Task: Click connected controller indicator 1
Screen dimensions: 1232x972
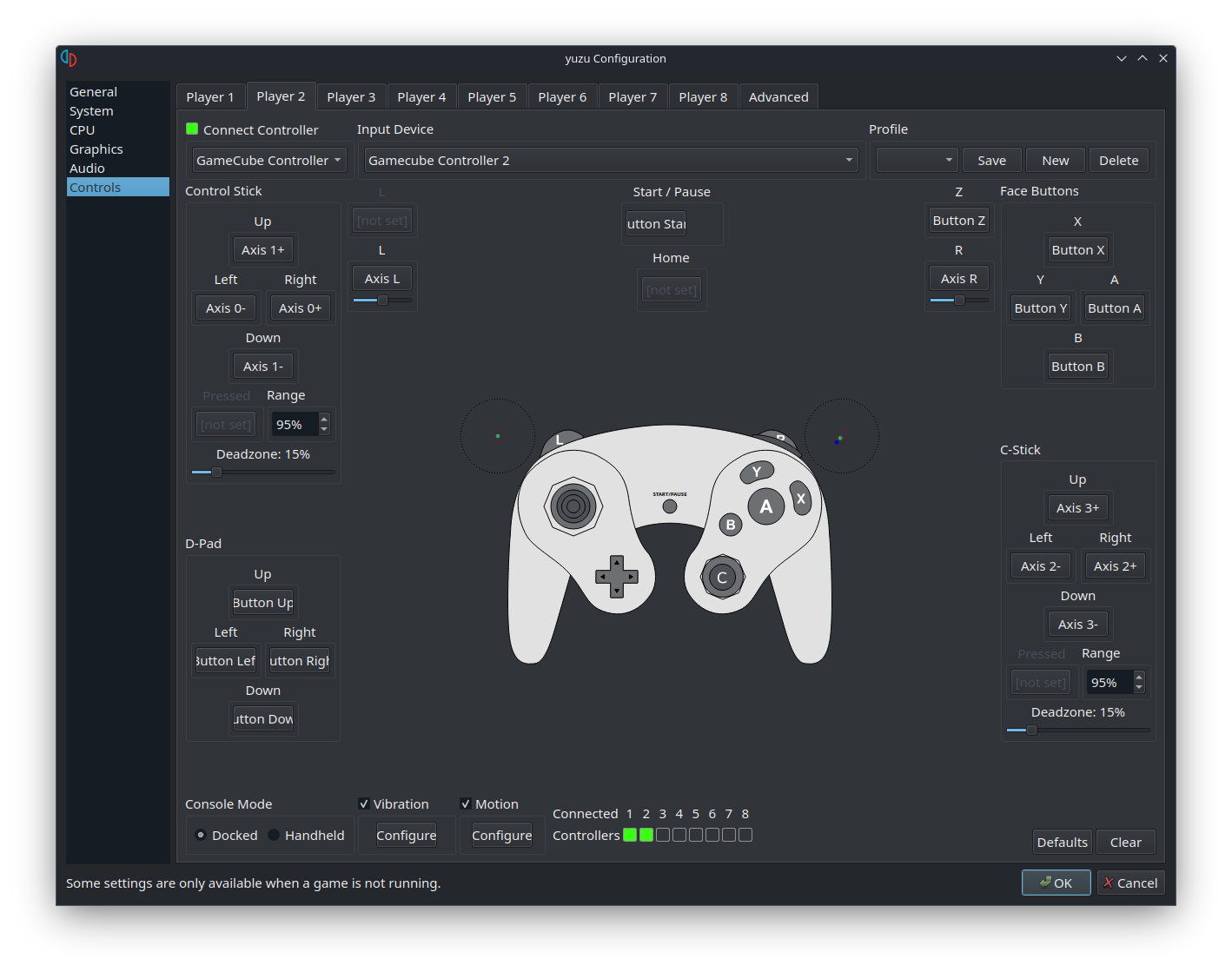Action: (x=630, y=835)
